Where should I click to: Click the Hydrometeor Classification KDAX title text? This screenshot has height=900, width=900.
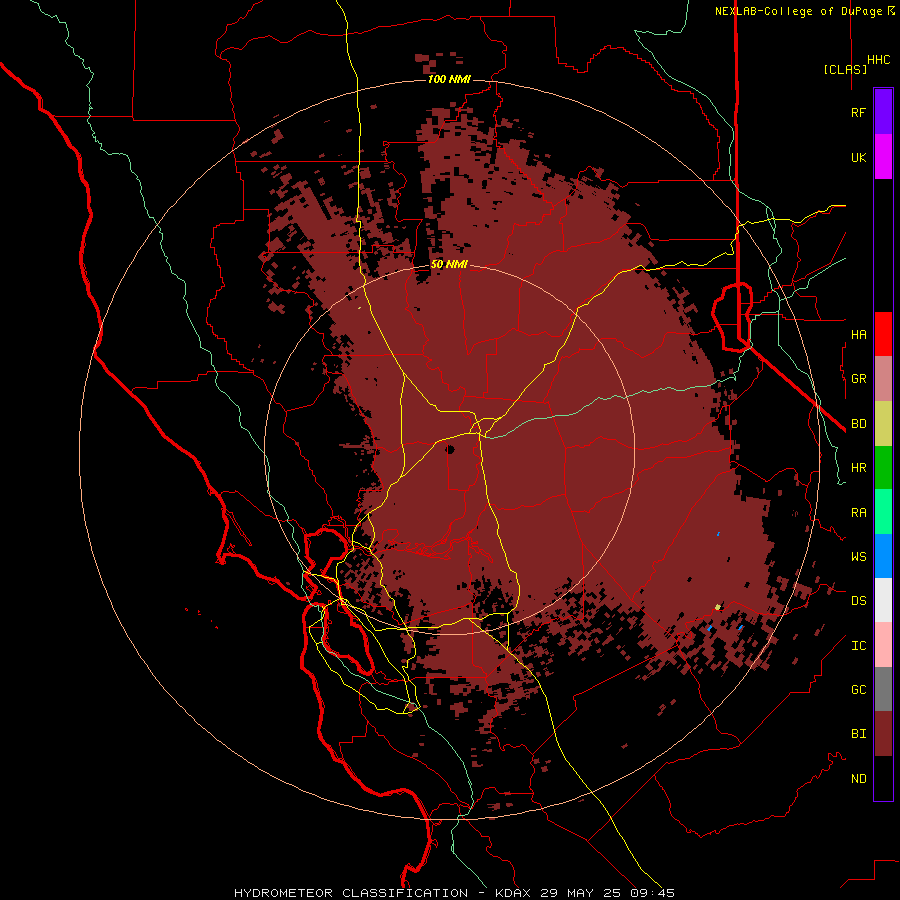pos(454,893)
